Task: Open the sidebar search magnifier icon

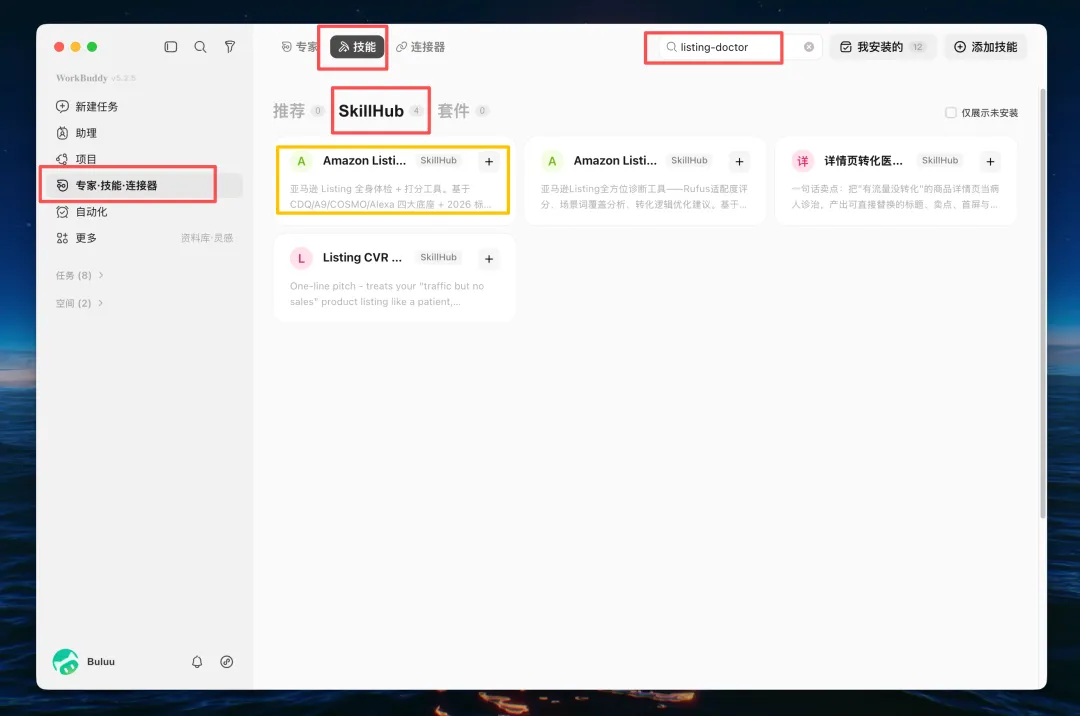Action: coord(200,47)
